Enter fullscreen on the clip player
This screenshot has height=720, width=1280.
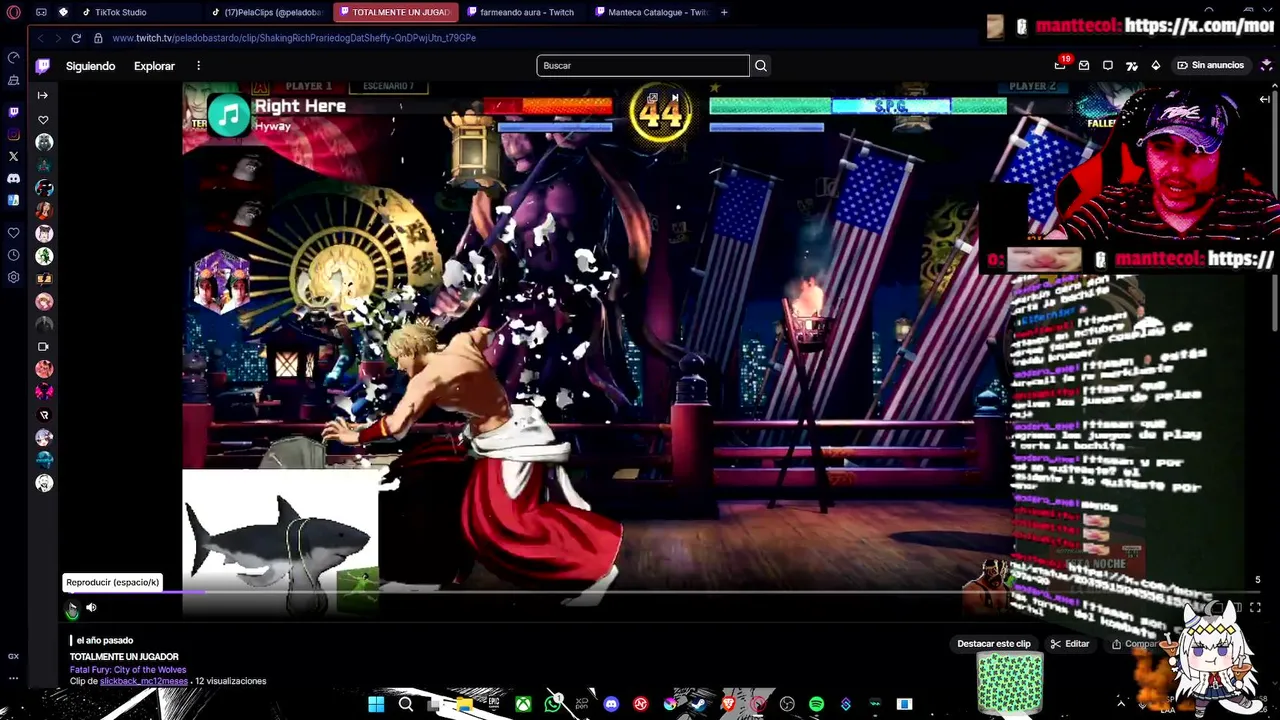(1255, 607)
